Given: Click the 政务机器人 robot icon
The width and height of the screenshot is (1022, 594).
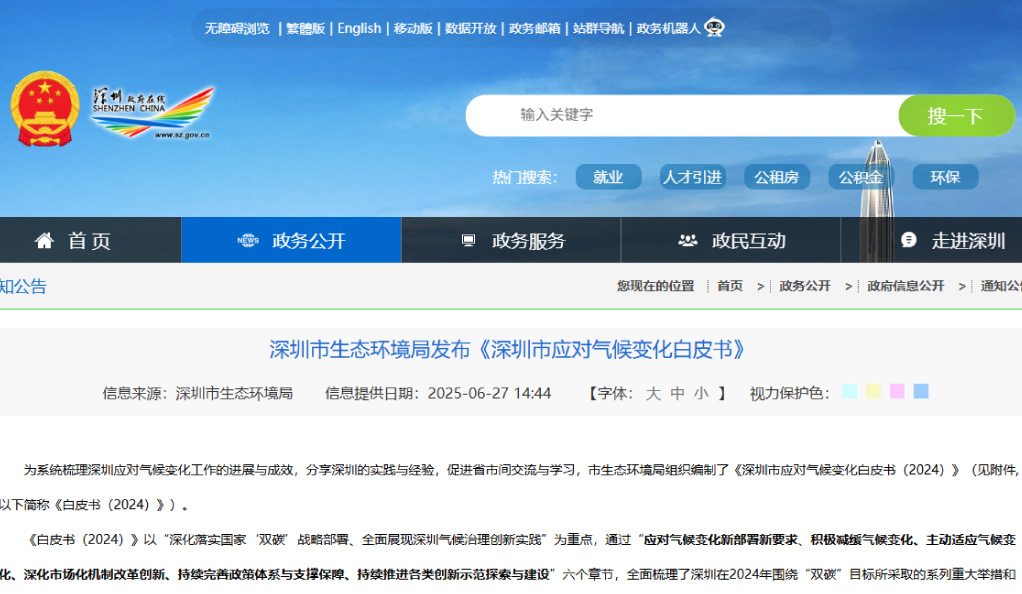Looking at the screenshot, I should tap(714, 28).
